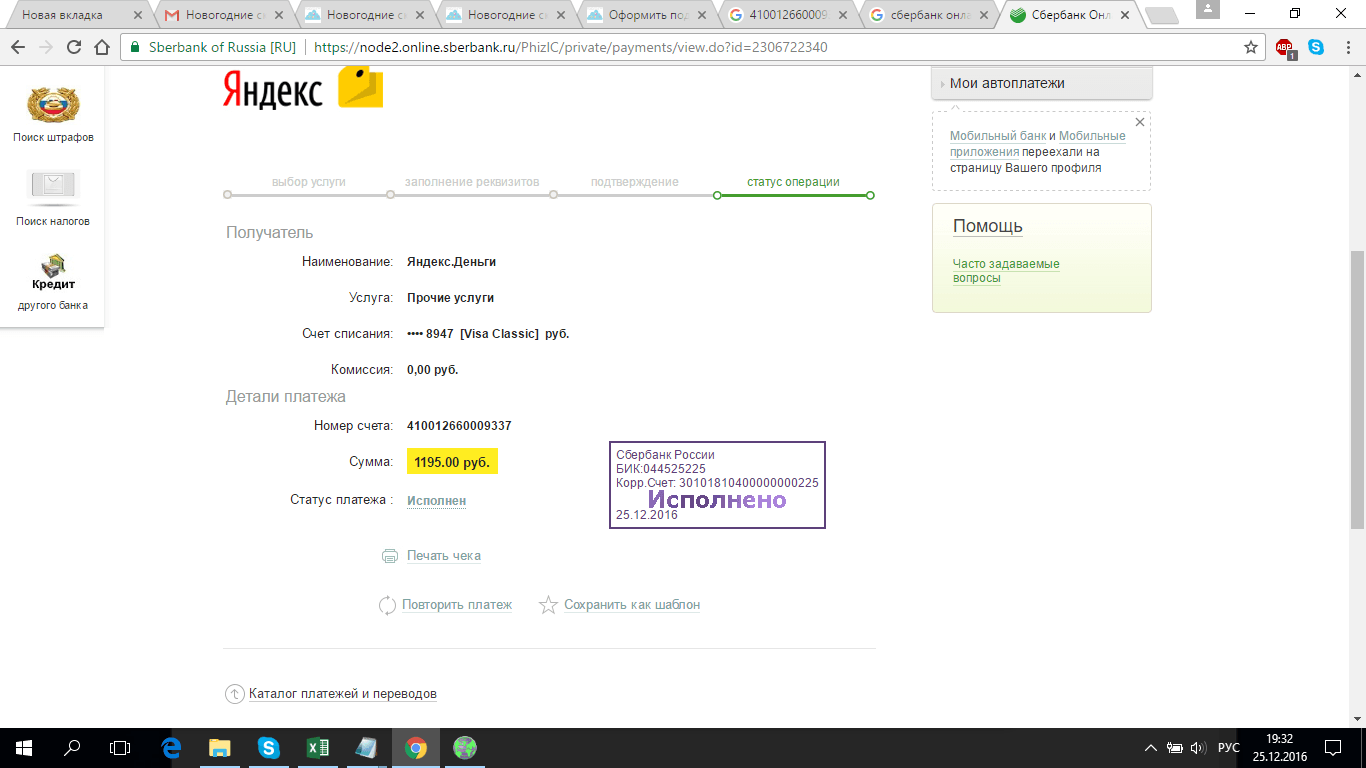Click the account number 410012660009337
The width and height of the screenshot is (1366, 768).
[459, 426]
